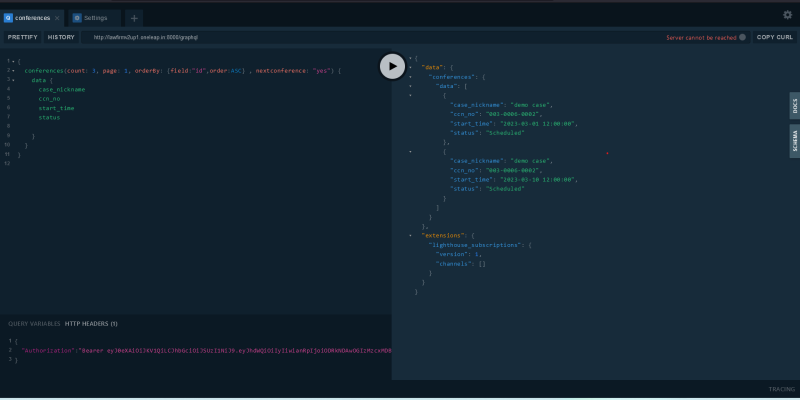Click case_nickname field in the query editor
Screen dimensions: 800x400
pos(62,89)
